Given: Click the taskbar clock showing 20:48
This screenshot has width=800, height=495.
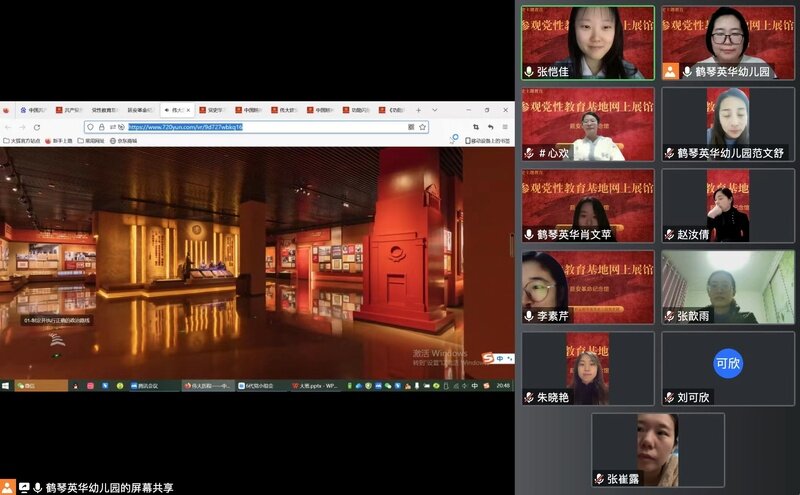Looking at the screenshot, I should 503,386.
